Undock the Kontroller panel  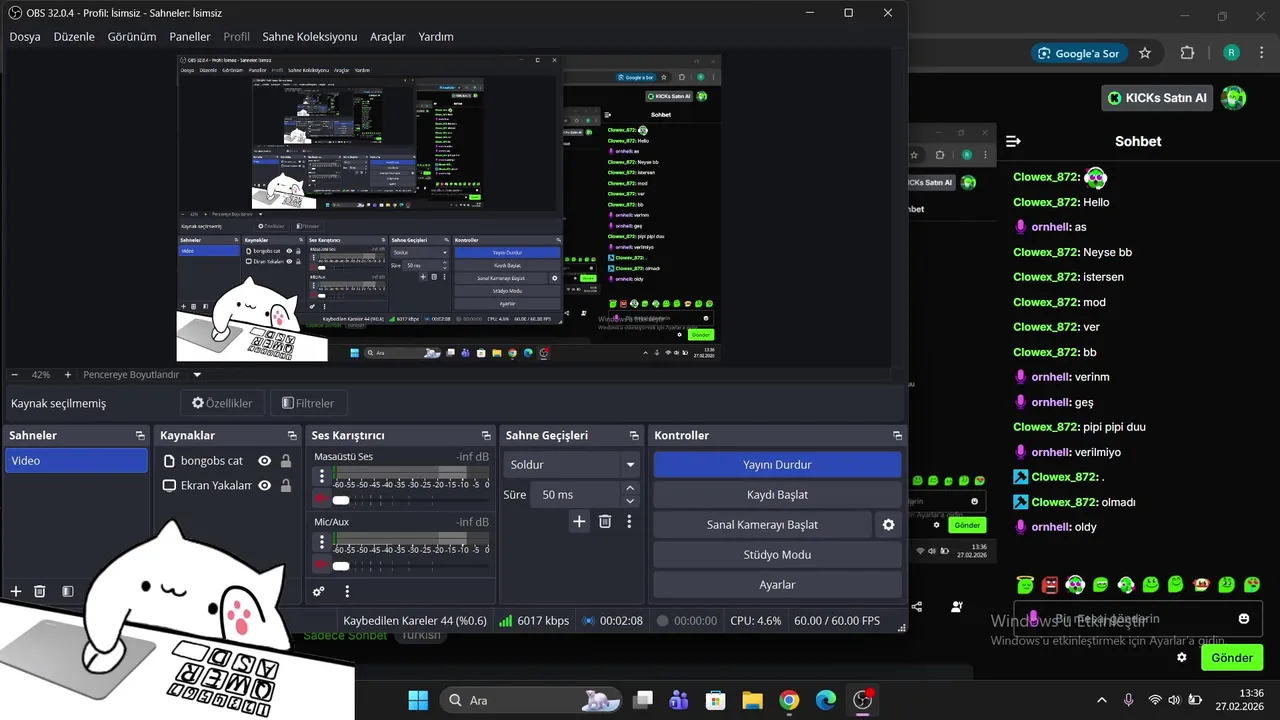(897, 436)
